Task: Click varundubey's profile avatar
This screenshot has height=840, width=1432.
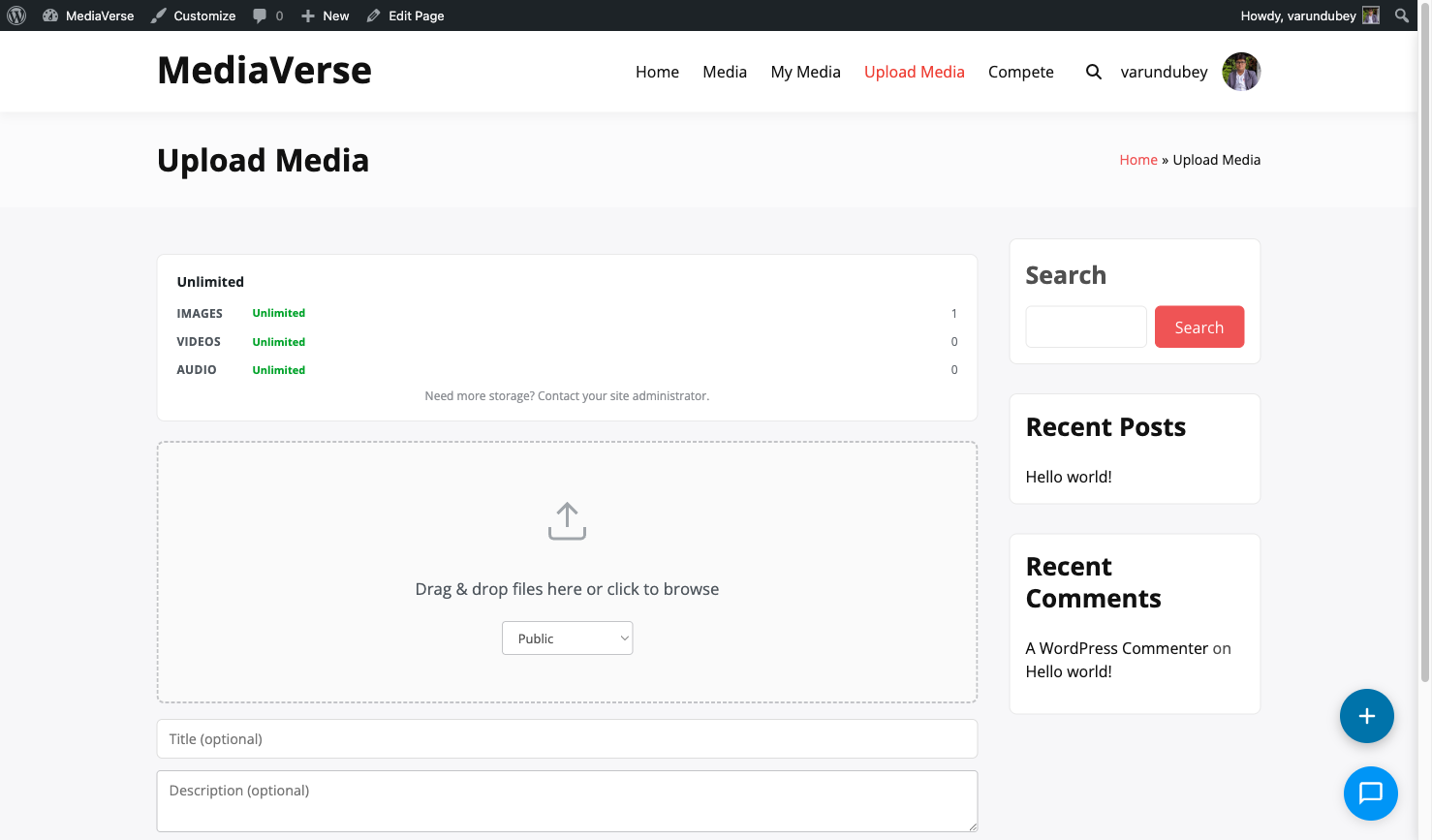Action: click(1241, 72)
